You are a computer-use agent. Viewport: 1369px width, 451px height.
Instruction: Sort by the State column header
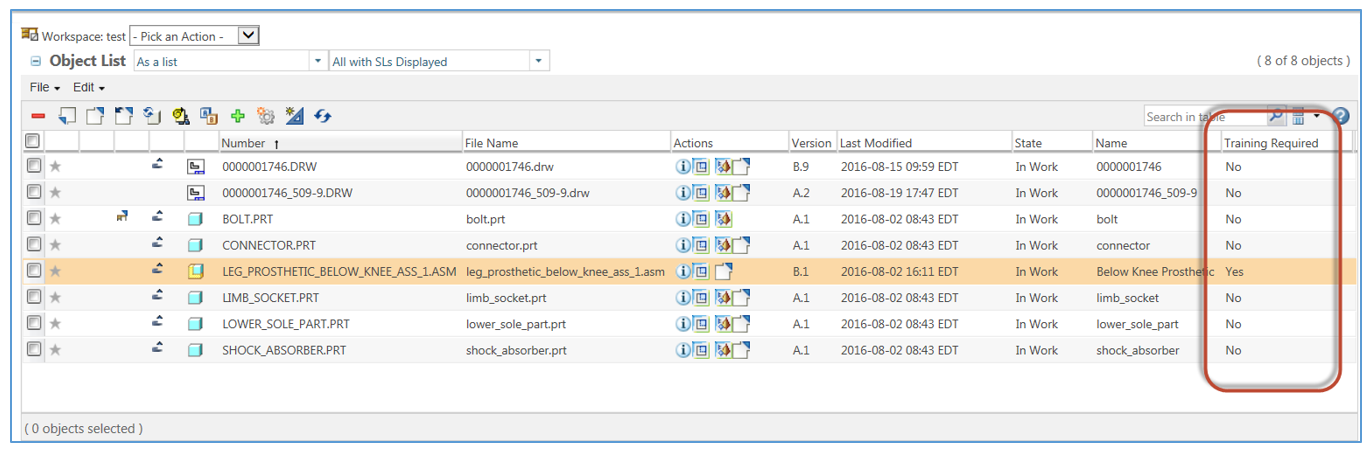click(1051, 143)
